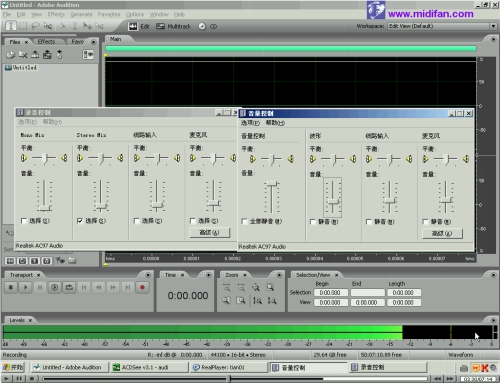Click the Close File icon in Files panel
Viewport: 500px width, 383px height.
23,54
